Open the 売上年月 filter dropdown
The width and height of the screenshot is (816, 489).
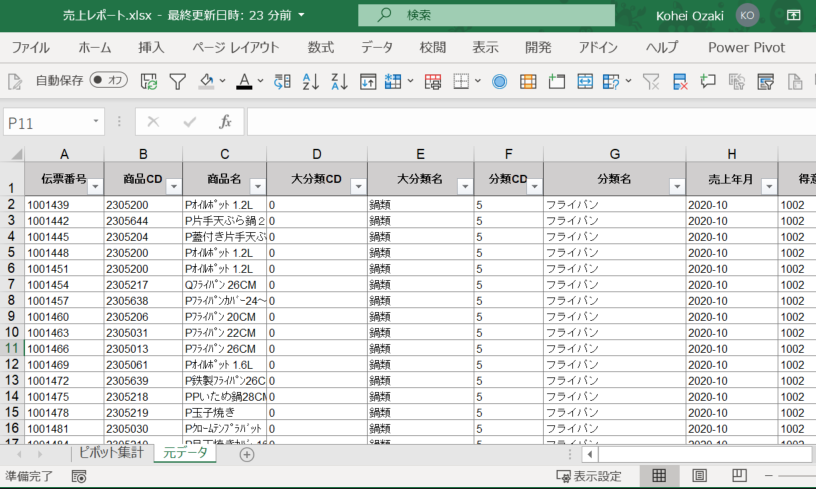[769, 186]
